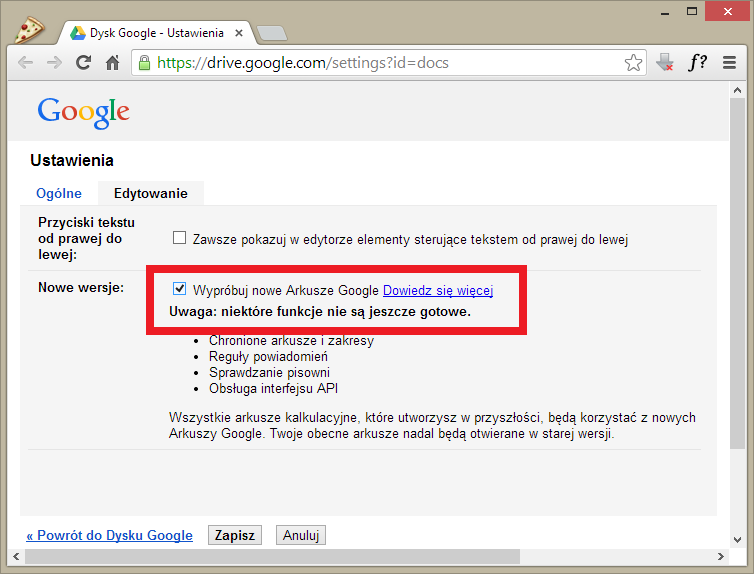Screen dimensions: 754x574
Task: Open the Chrome hamburger menu
Action: [729, 62]
